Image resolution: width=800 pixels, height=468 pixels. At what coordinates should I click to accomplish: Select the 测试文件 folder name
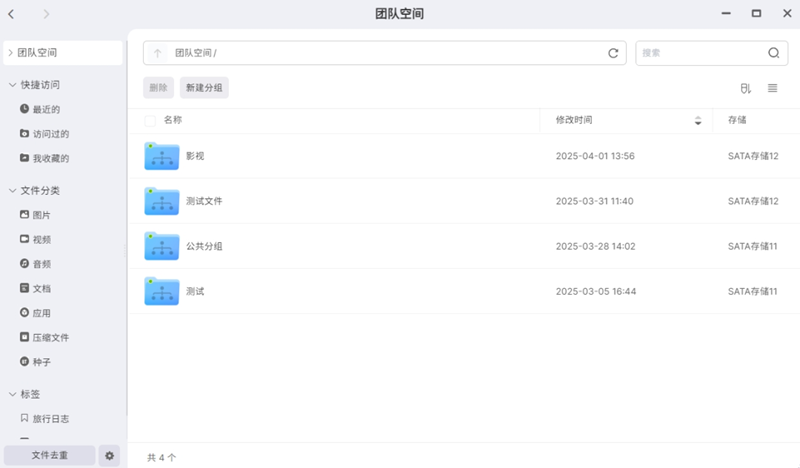coord(204,201)
